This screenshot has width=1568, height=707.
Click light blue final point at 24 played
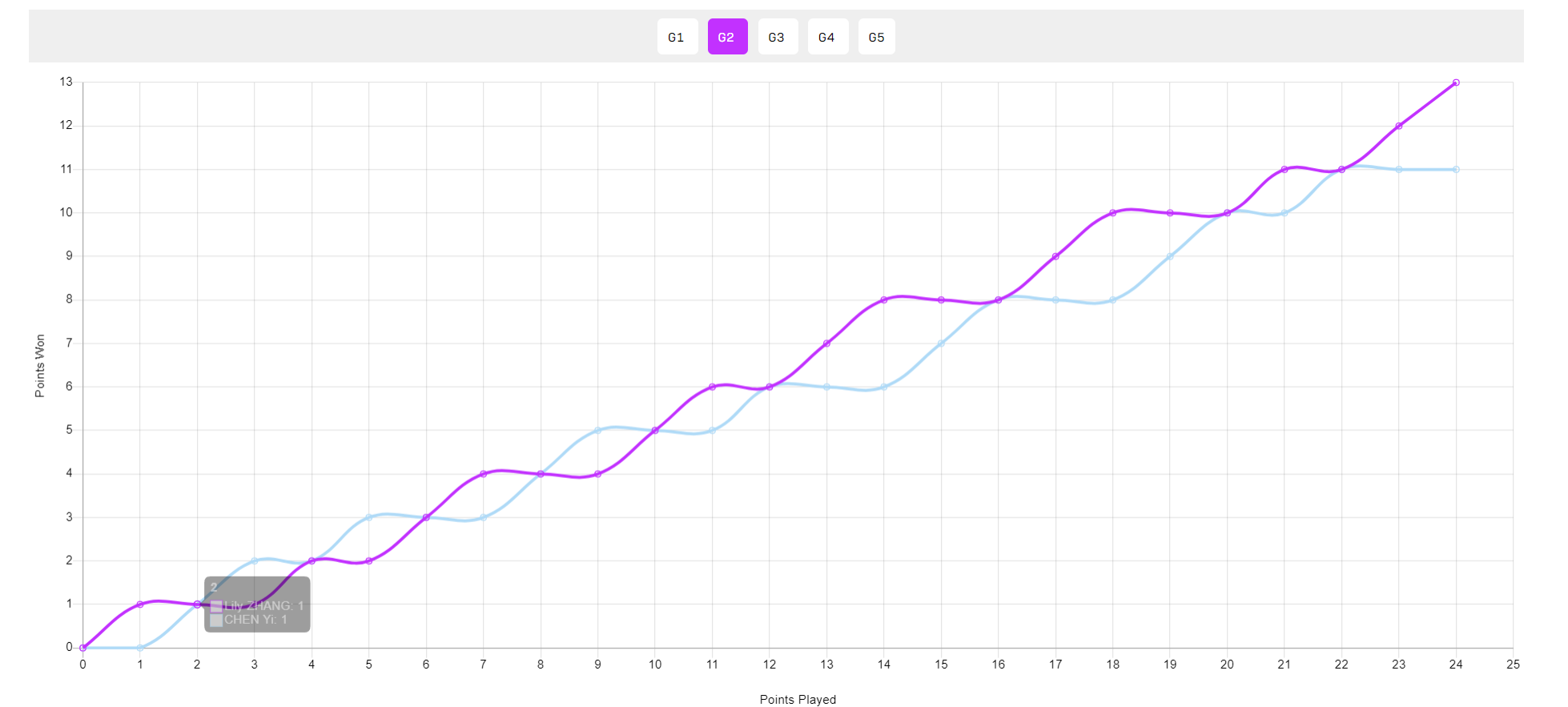1456,170
